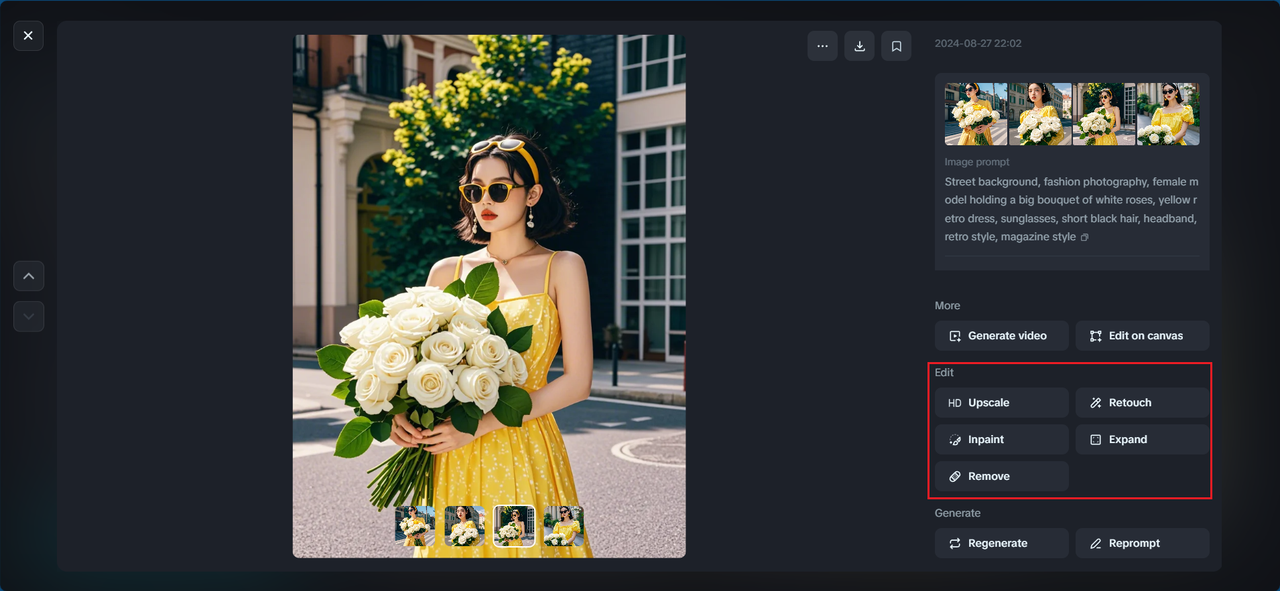
Task: Click the Generate video button
Action: click(x=1001, y=336)
